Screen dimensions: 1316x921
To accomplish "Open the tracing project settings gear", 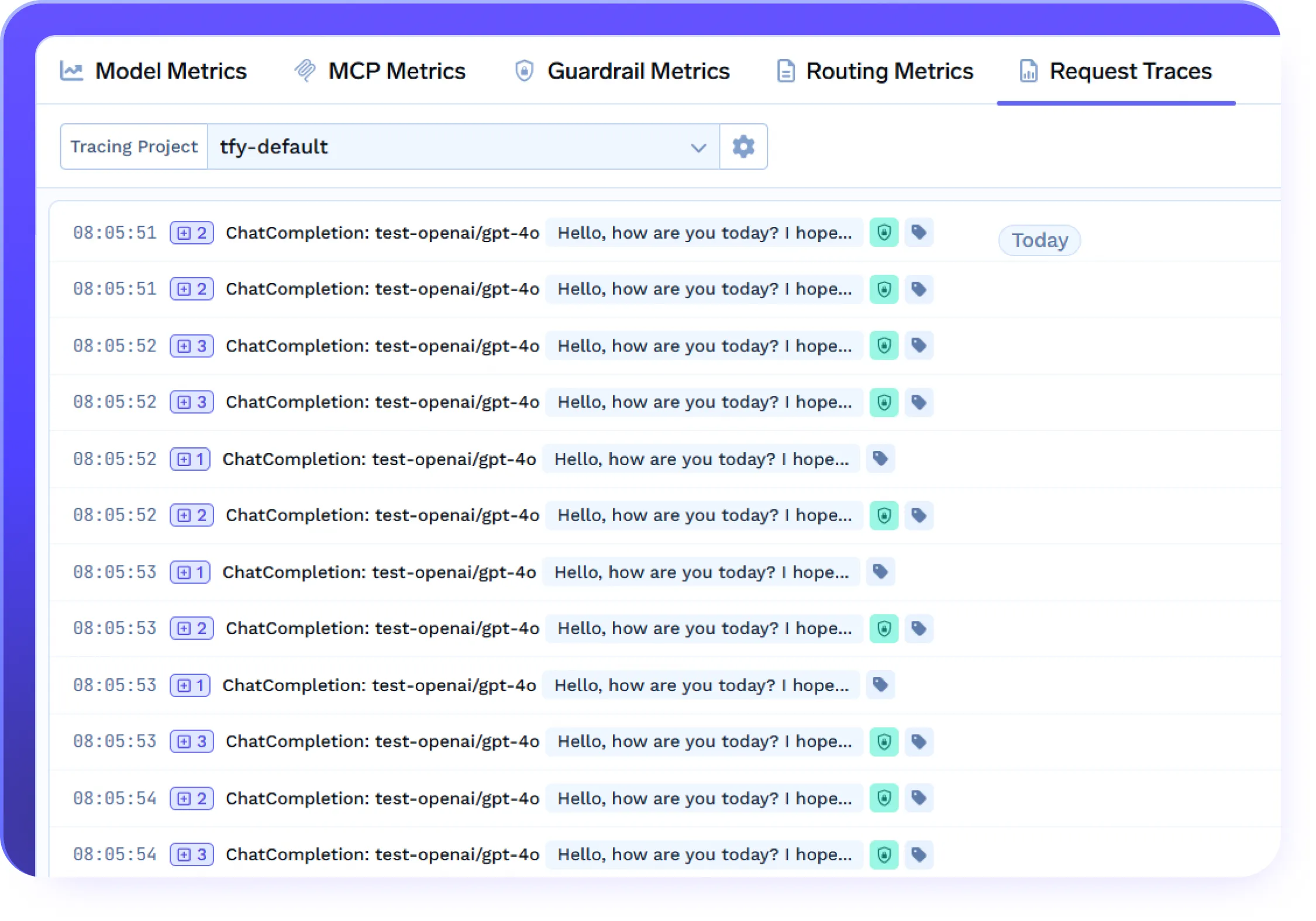I will [743, 147].
